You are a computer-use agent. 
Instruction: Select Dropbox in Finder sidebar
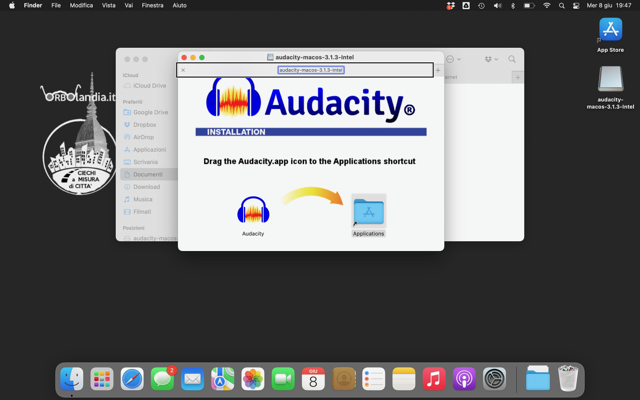click(x=149, y=124)
